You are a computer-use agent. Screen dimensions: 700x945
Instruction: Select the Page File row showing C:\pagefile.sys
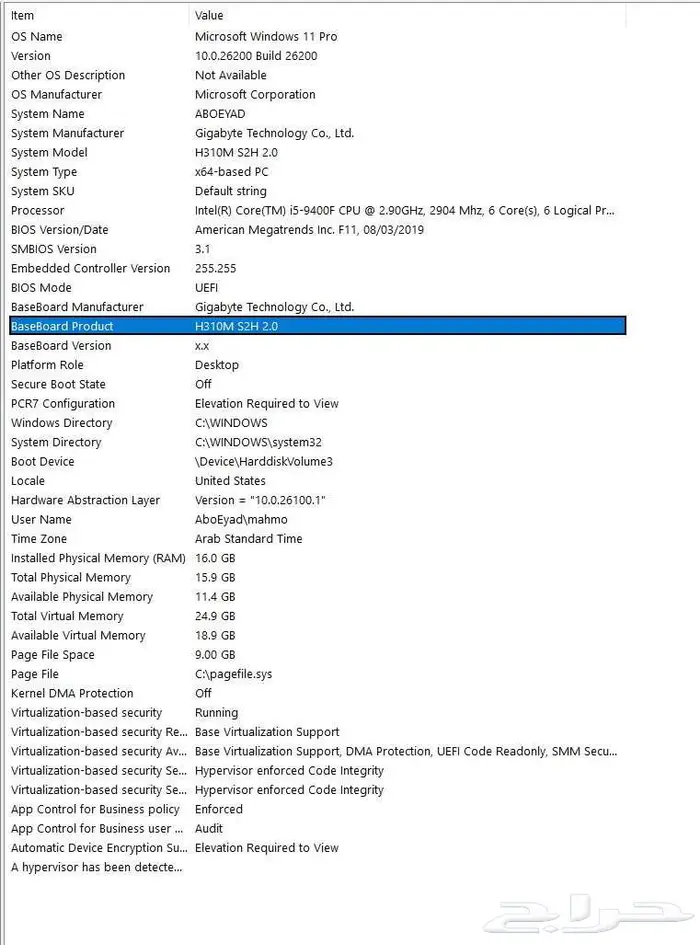[x=318, y=674]
